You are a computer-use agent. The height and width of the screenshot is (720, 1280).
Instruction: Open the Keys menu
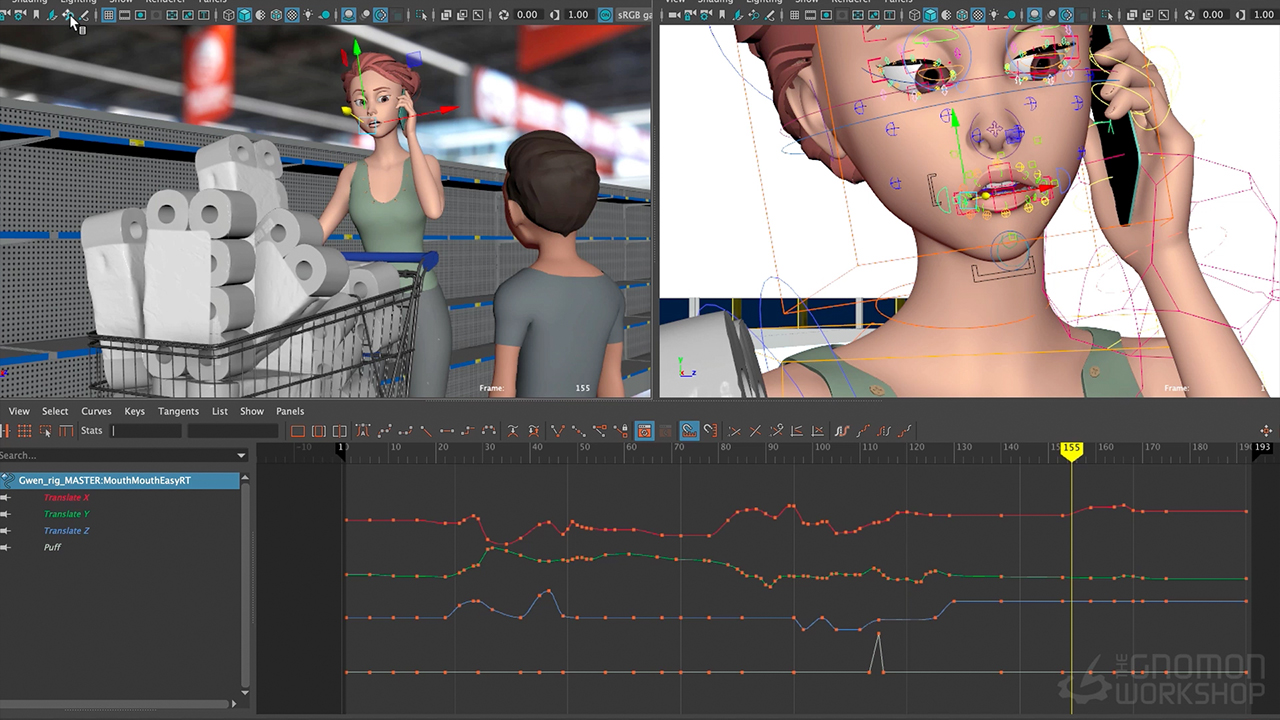pyautogui.click(x=134, y=411)
